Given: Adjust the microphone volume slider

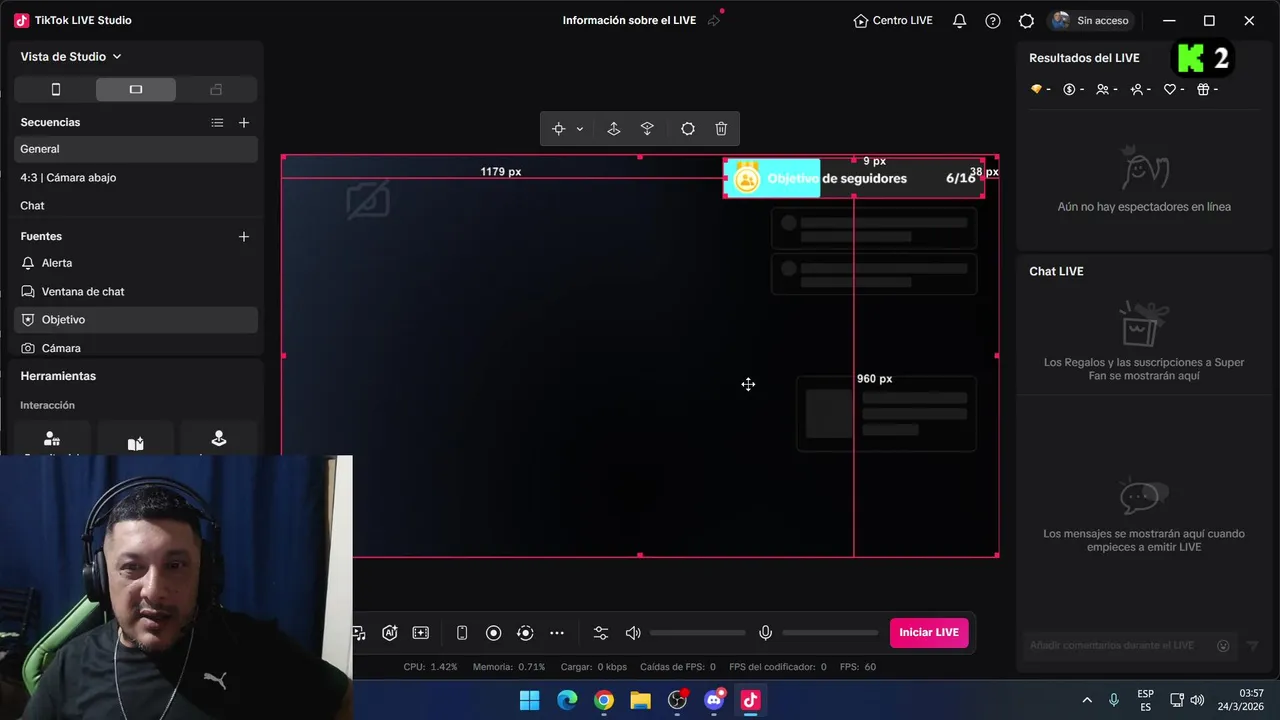Looking at the screenshot, I should coord(830,633).
